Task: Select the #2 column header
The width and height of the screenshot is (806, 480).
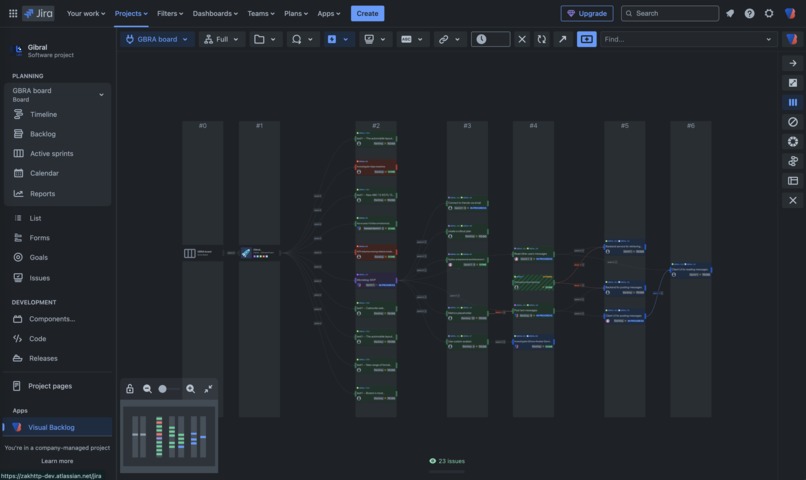Action: (x=376, y=126)
